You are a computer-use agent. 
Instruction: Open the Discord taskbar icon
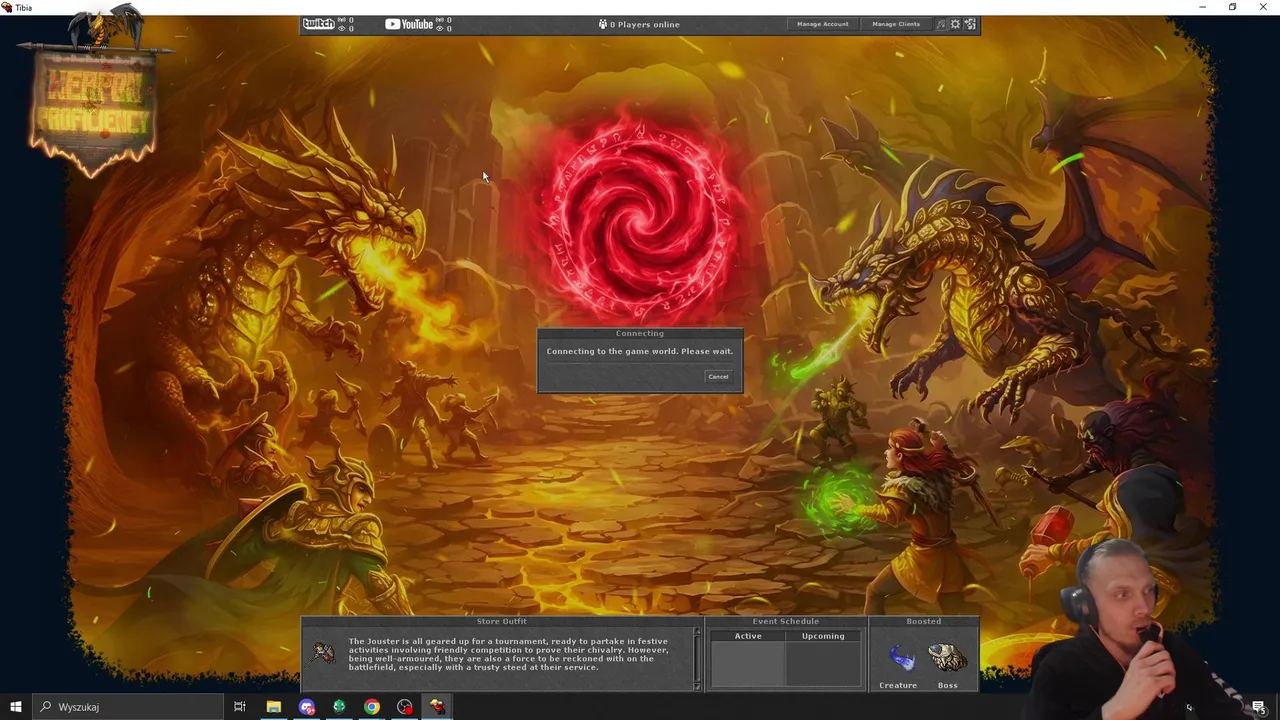(x=306, y=707)
